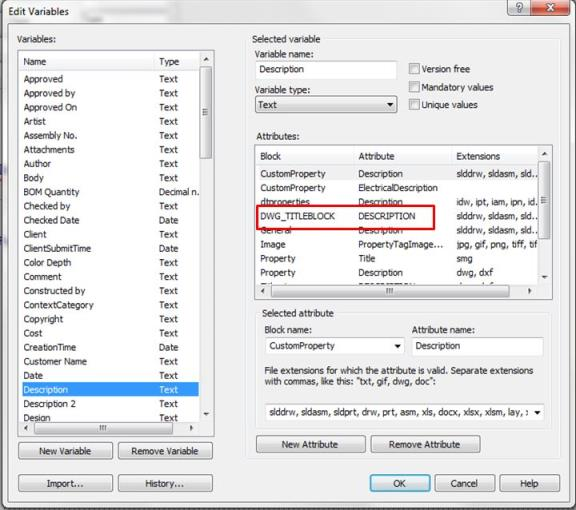Select the highlighted Description variable
Viewport: 576px width, 510px height.
point(110,389)
